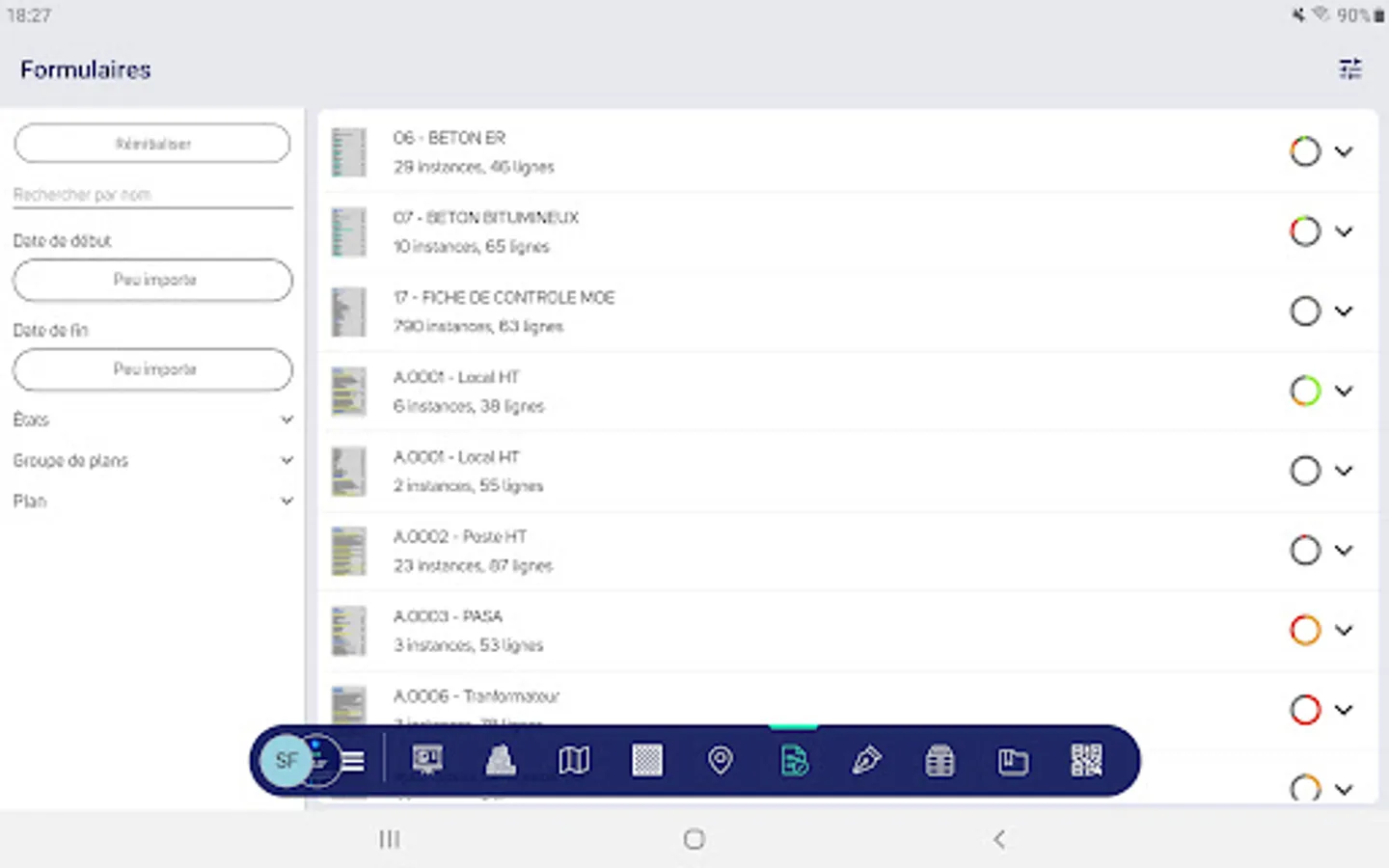Click the progress circle for 07 - BETON BITUMINEUX
Screen dimensions: 1389x868
click(1305, 231)
